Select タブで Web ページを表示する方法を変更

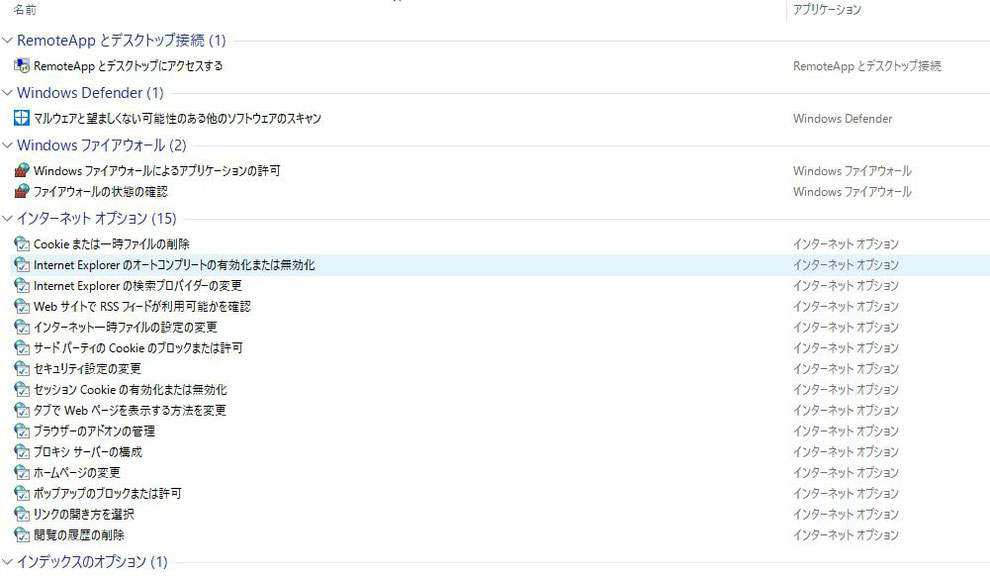pos(130,410)
